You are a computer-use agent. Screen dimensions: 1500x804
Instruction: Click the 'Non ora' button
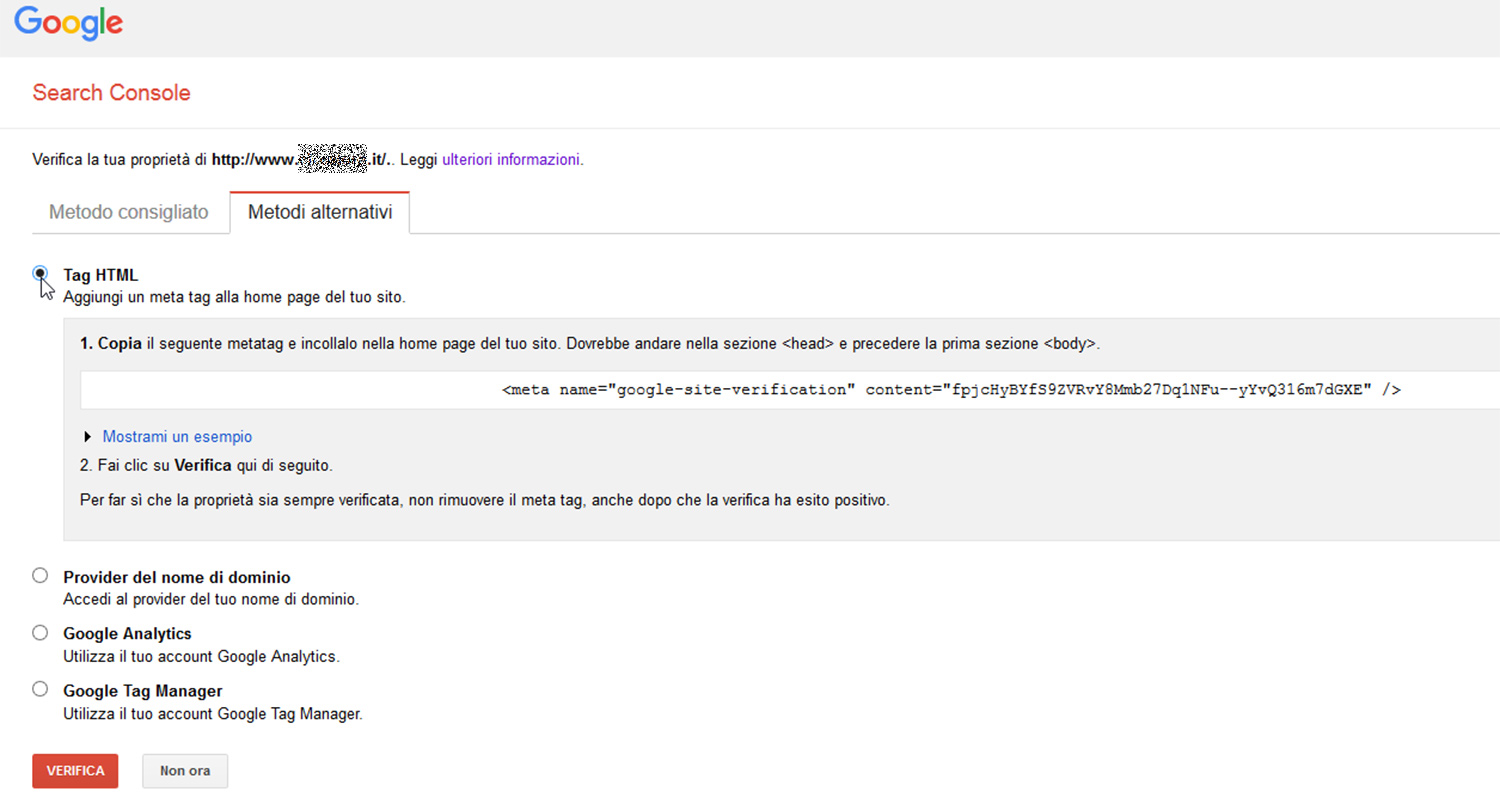pyautogui.click(x=185, y=771)
